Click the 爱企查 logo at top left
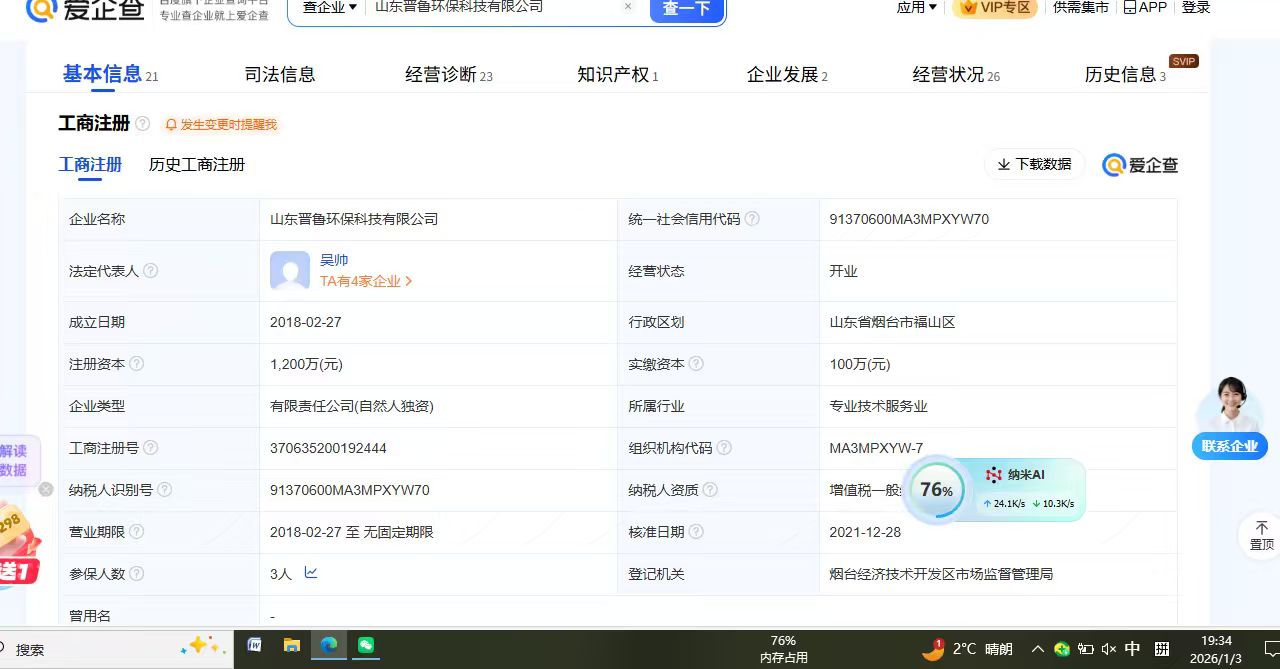 [x=86, y=9]
